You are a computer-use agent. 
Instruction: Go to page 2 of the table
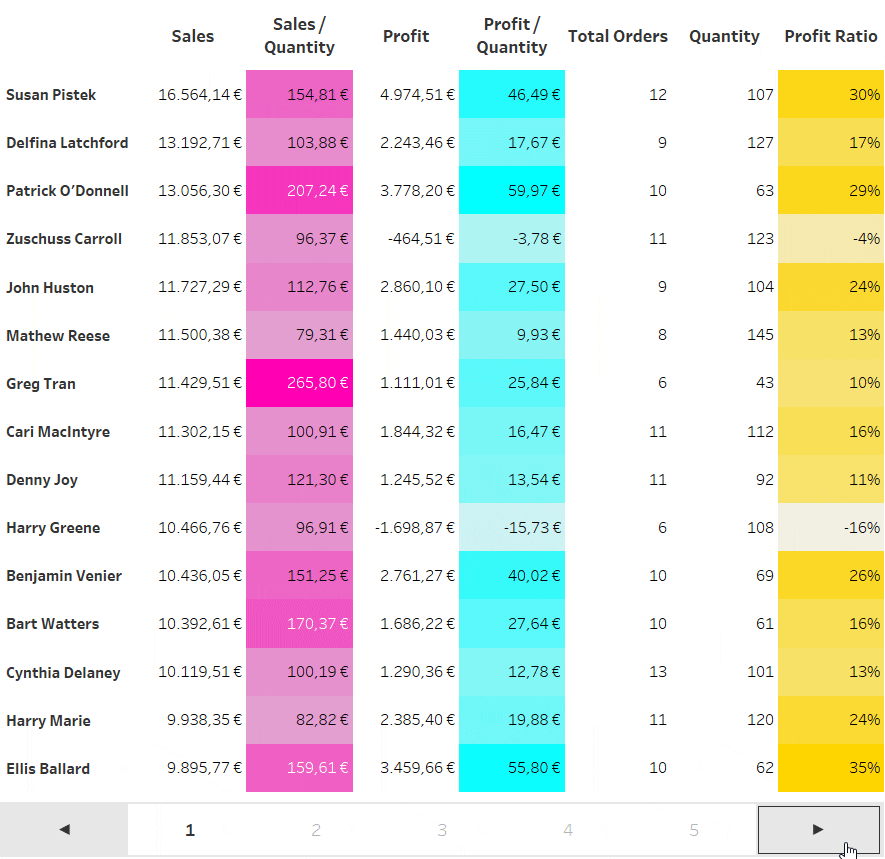pyautogui.click(x=316, y=829)
